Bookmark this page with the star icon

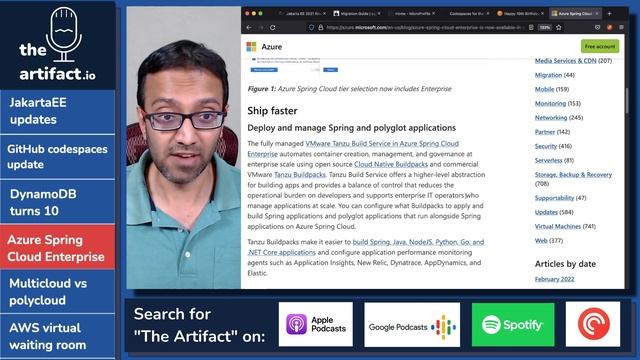pos(559,27)
